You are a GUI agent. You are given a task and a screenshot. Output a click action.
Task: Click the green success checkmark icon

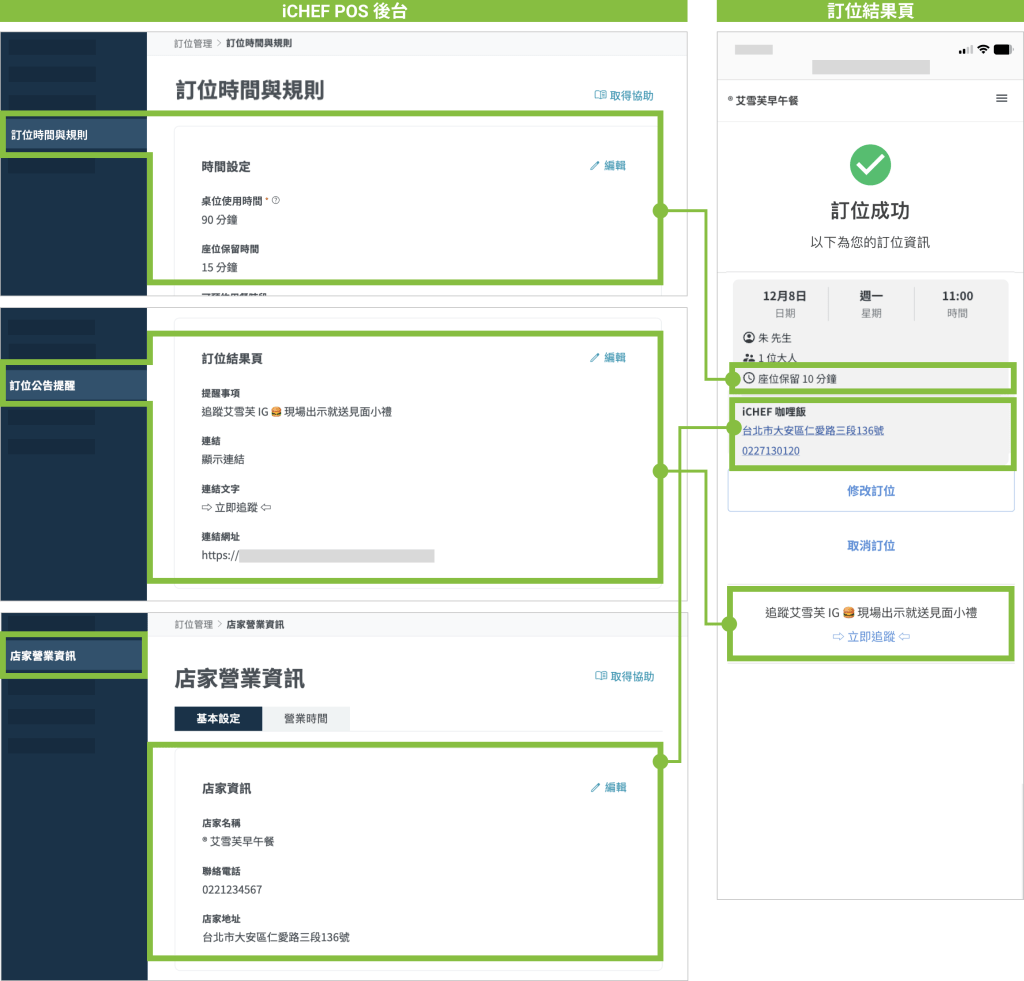pyautogui.click(x=870, y=165)
